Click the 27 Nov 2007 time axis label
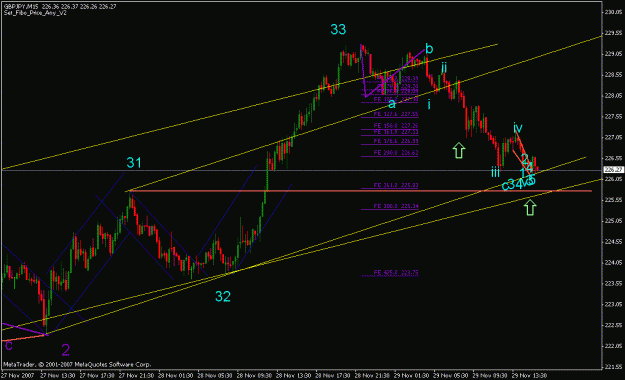 18,376
